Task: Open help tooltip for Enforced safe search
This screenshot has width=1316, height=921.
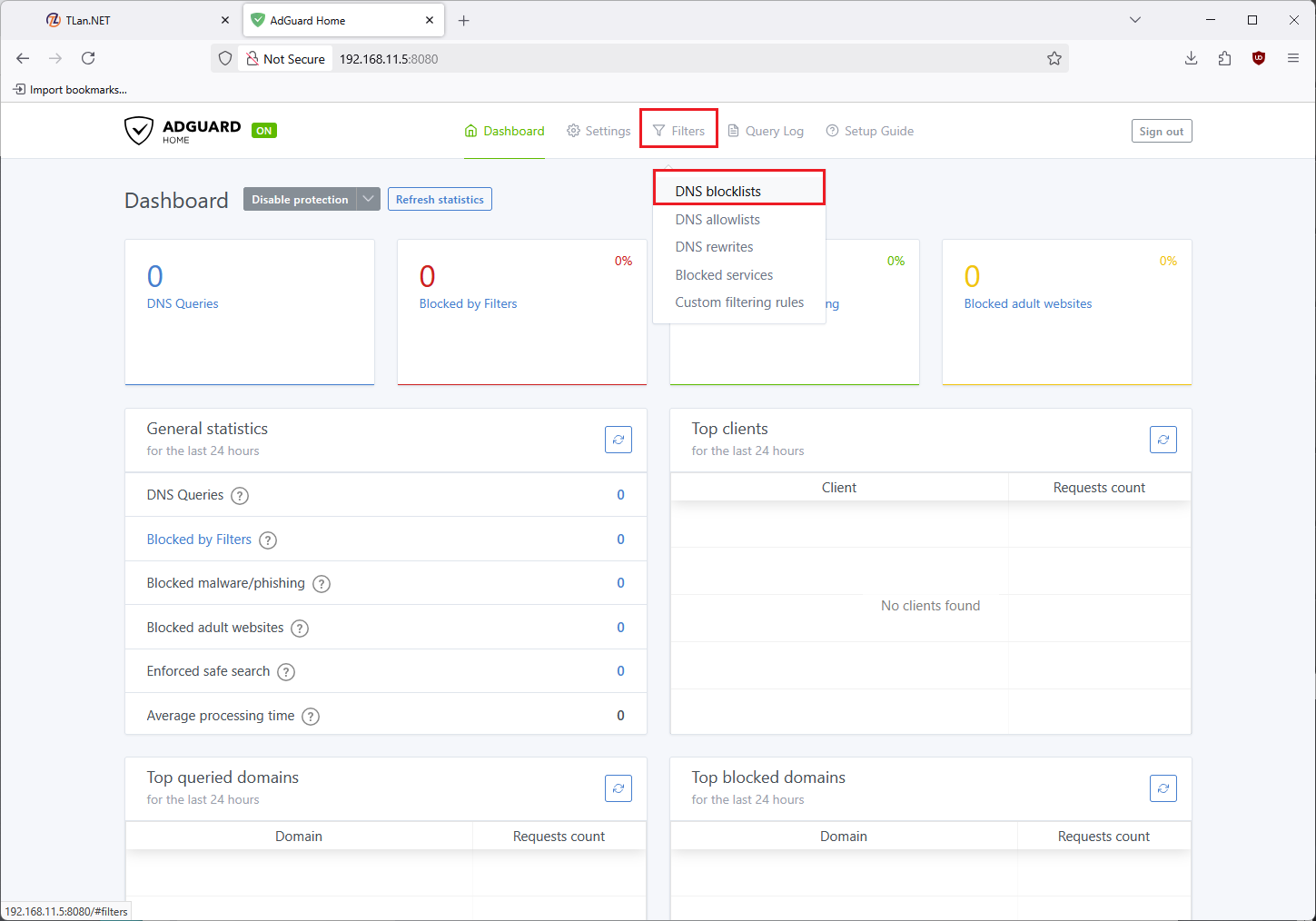Action: [286, 672]
